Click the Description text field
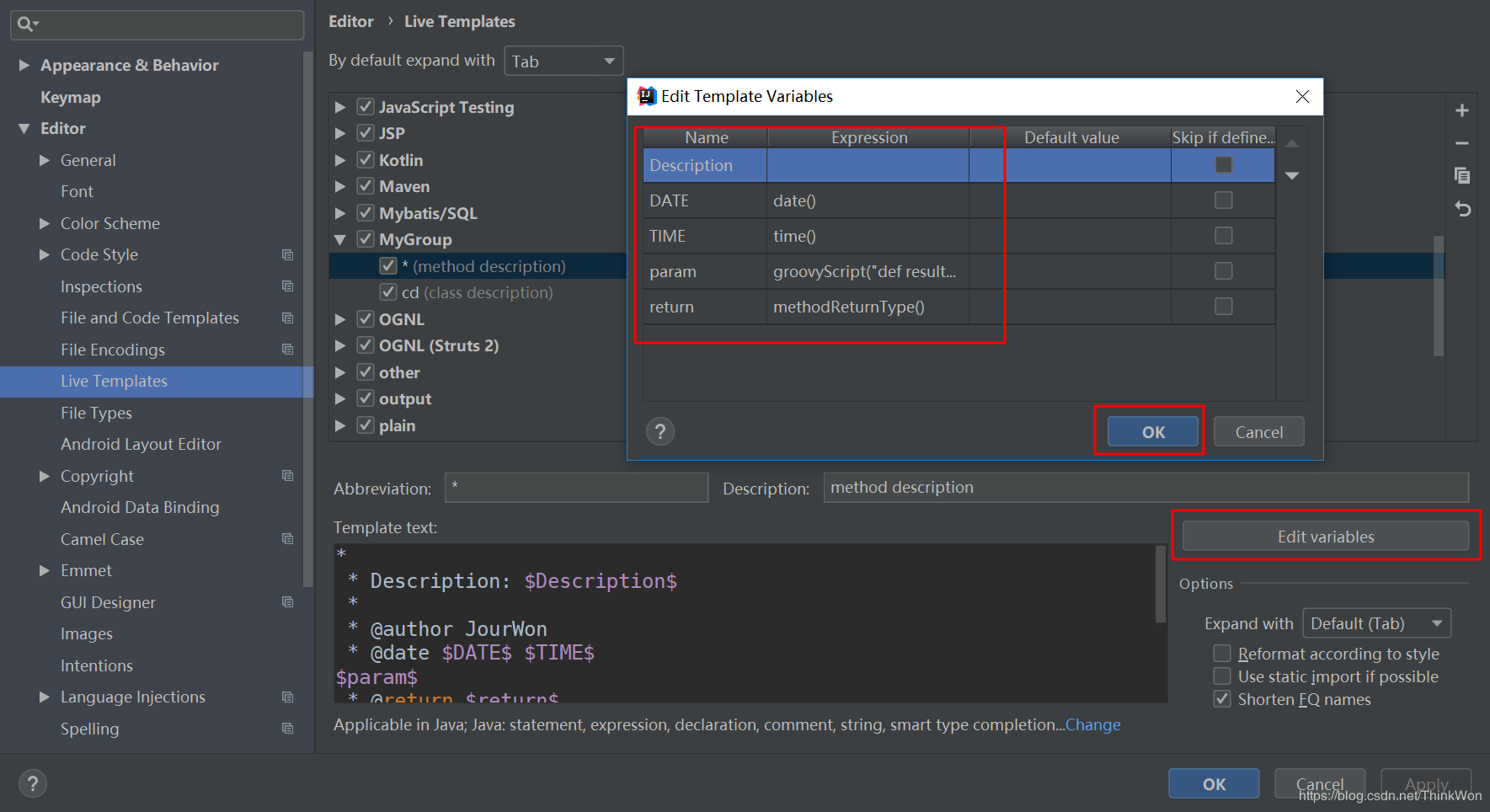 click(x=1146, y=487)
